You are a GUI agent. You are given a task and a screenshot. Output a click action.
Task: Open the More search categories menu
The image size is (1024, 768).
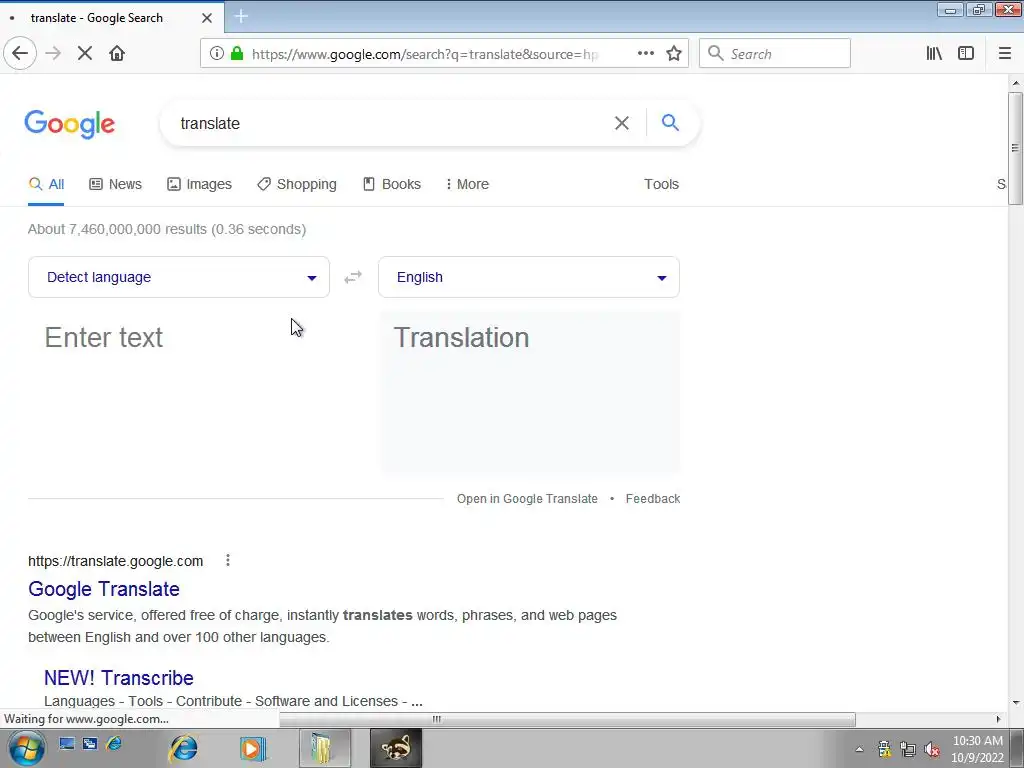coord(467,184)
